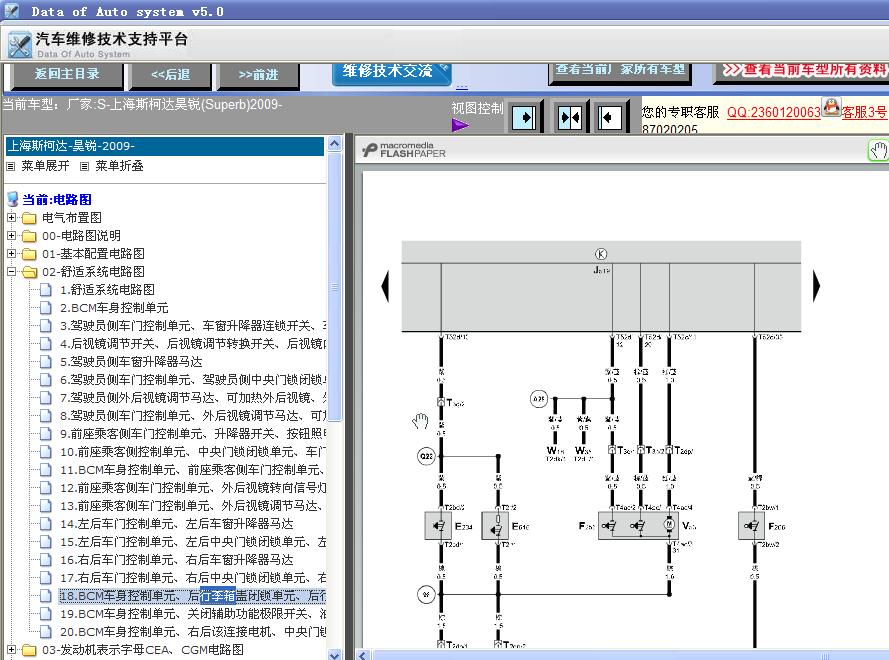Open 14.左后车门控制单元 document

(x=176, y=524)
